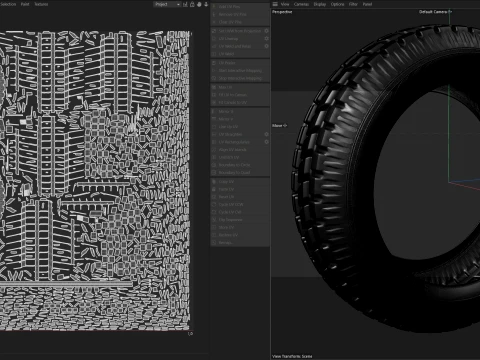The image size is (480, 360).
Task: Open the viewport hamburger menu
Action: 275,4
